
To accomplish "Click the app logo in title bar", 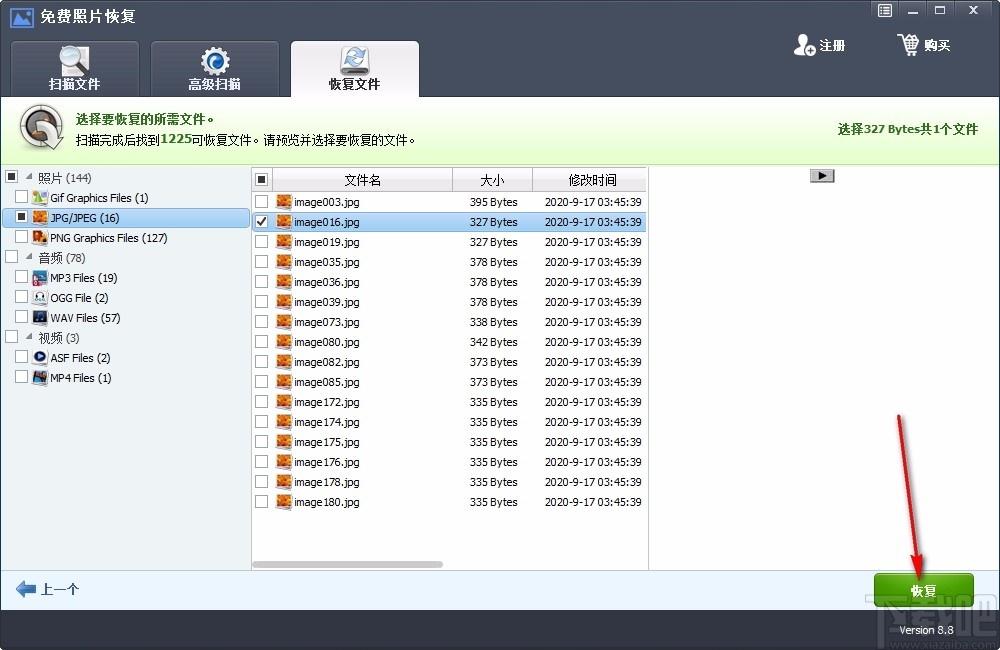I will click(x=22, y=17).
